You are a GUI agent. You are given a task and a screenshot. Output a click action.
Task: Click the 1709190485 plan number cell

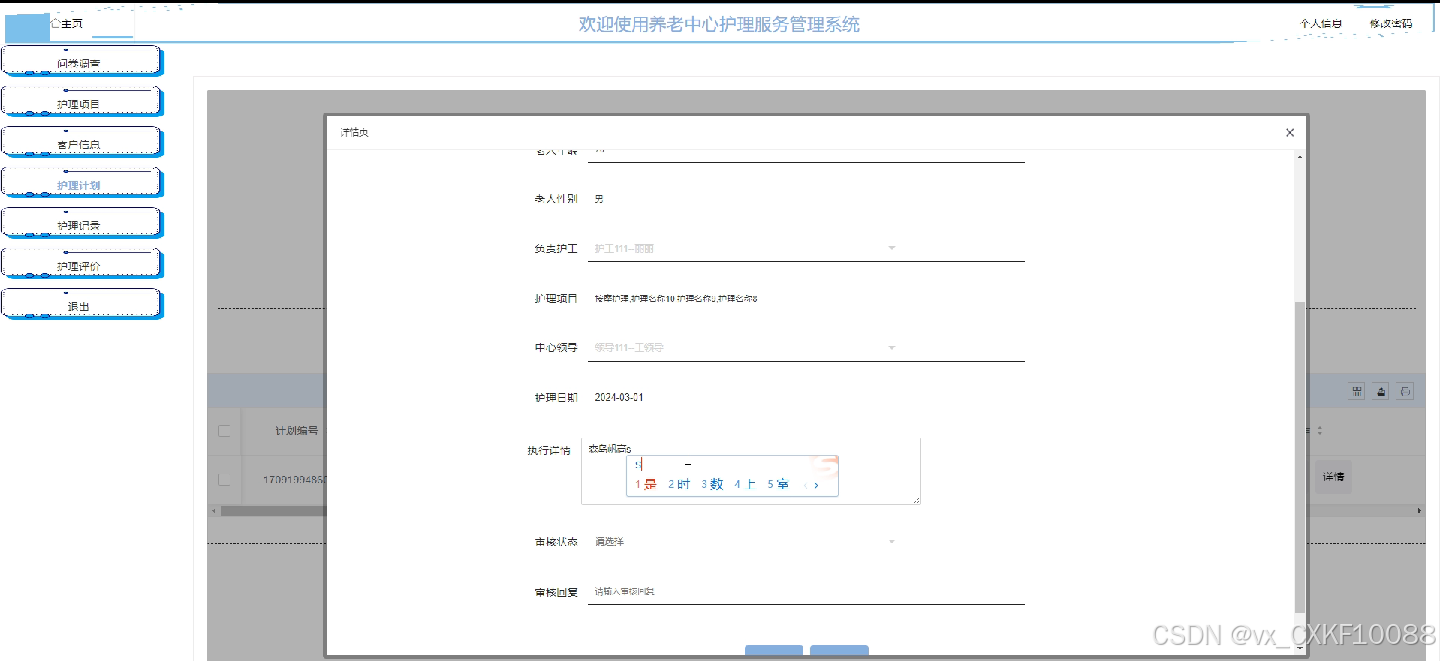coord(294,480)
